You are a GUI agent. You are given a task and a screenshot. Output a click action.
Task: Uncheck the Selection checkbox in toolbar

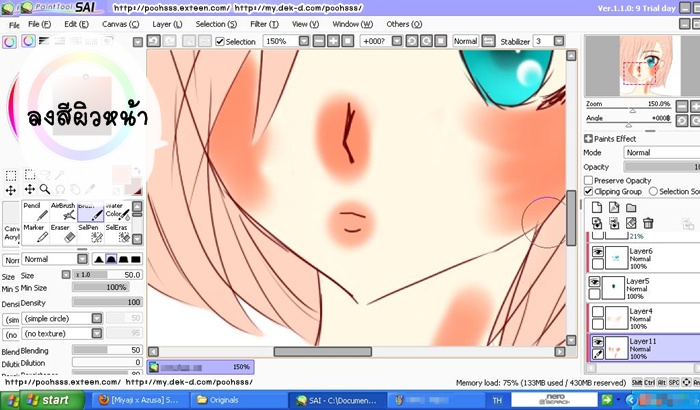tap(220, 42)
